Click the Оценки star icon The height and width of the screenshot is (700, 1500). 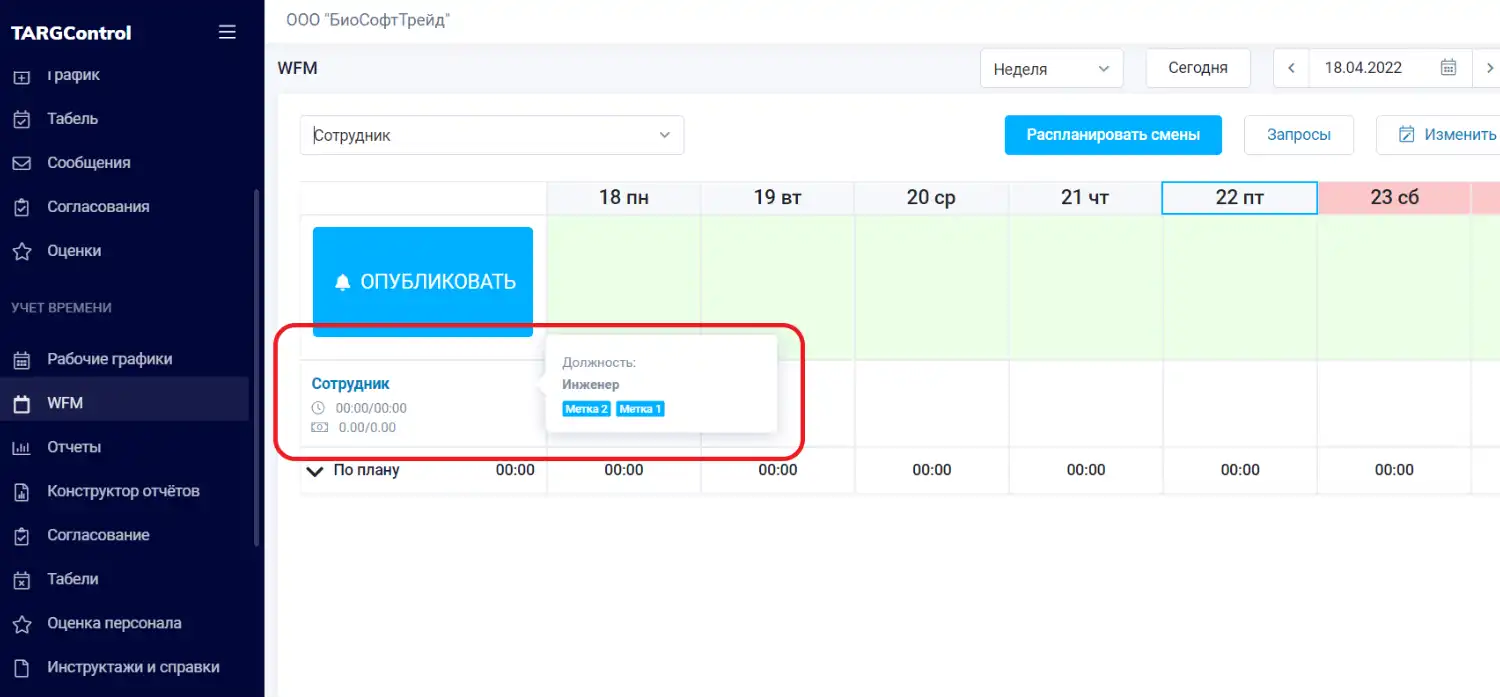coord(21,251)
